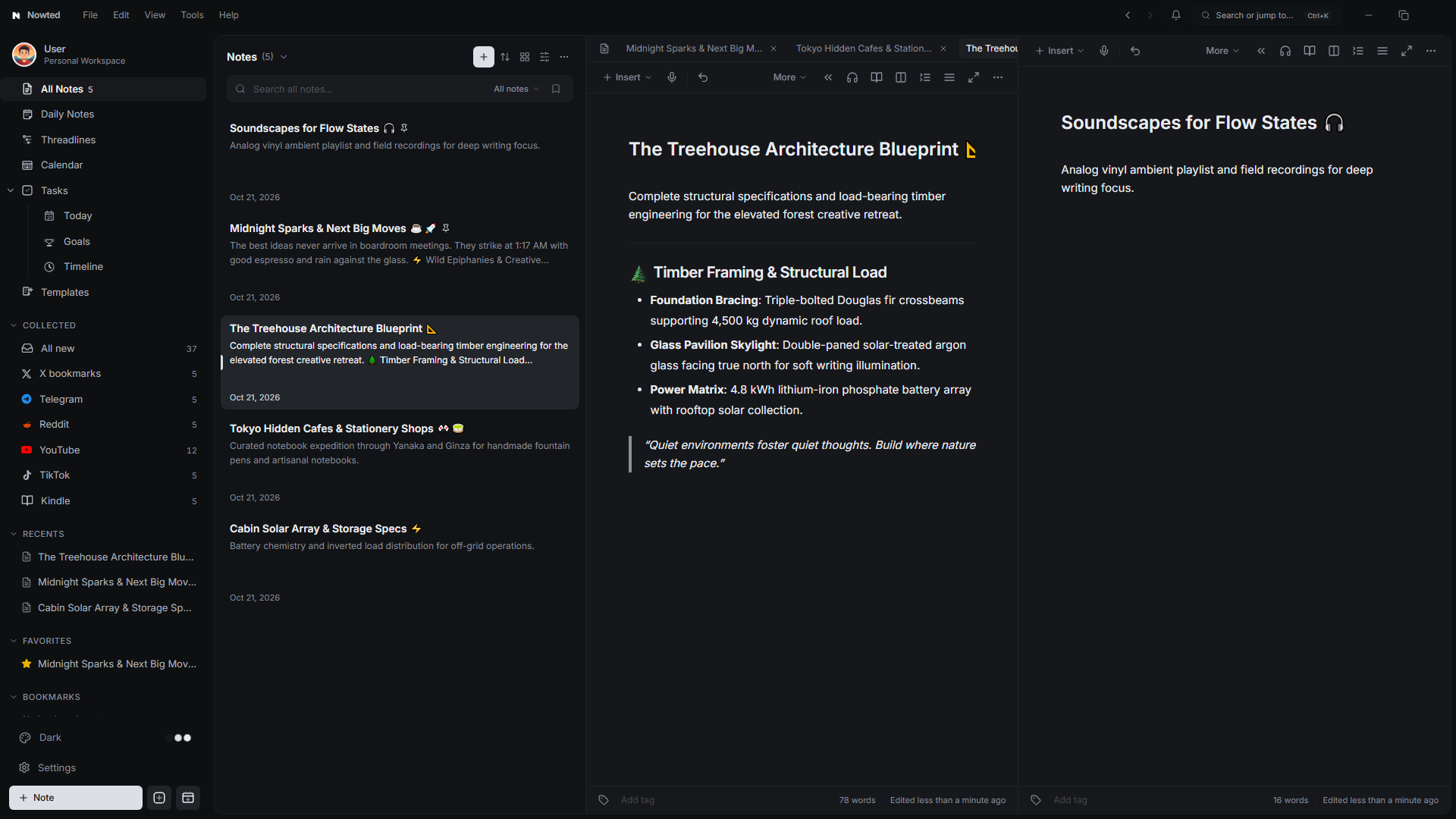Screen dimensions: 1456x819
Task: Open the All notes filter dropdown
Action: 516,89
